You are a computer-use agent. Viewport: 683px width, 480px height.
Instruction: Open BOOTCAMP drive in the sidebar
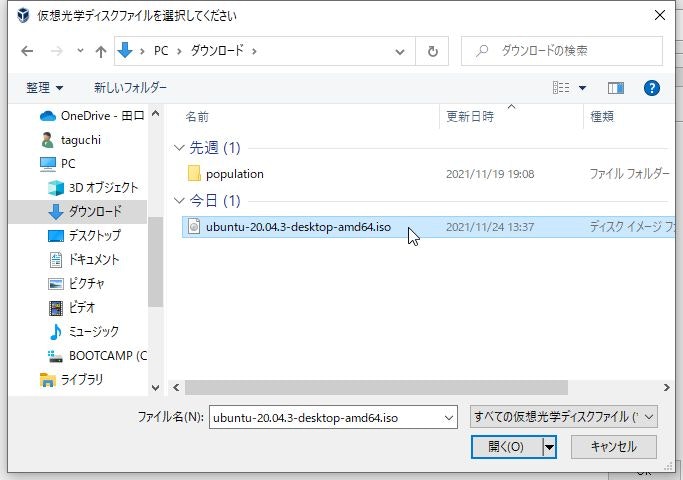[97, 356]
